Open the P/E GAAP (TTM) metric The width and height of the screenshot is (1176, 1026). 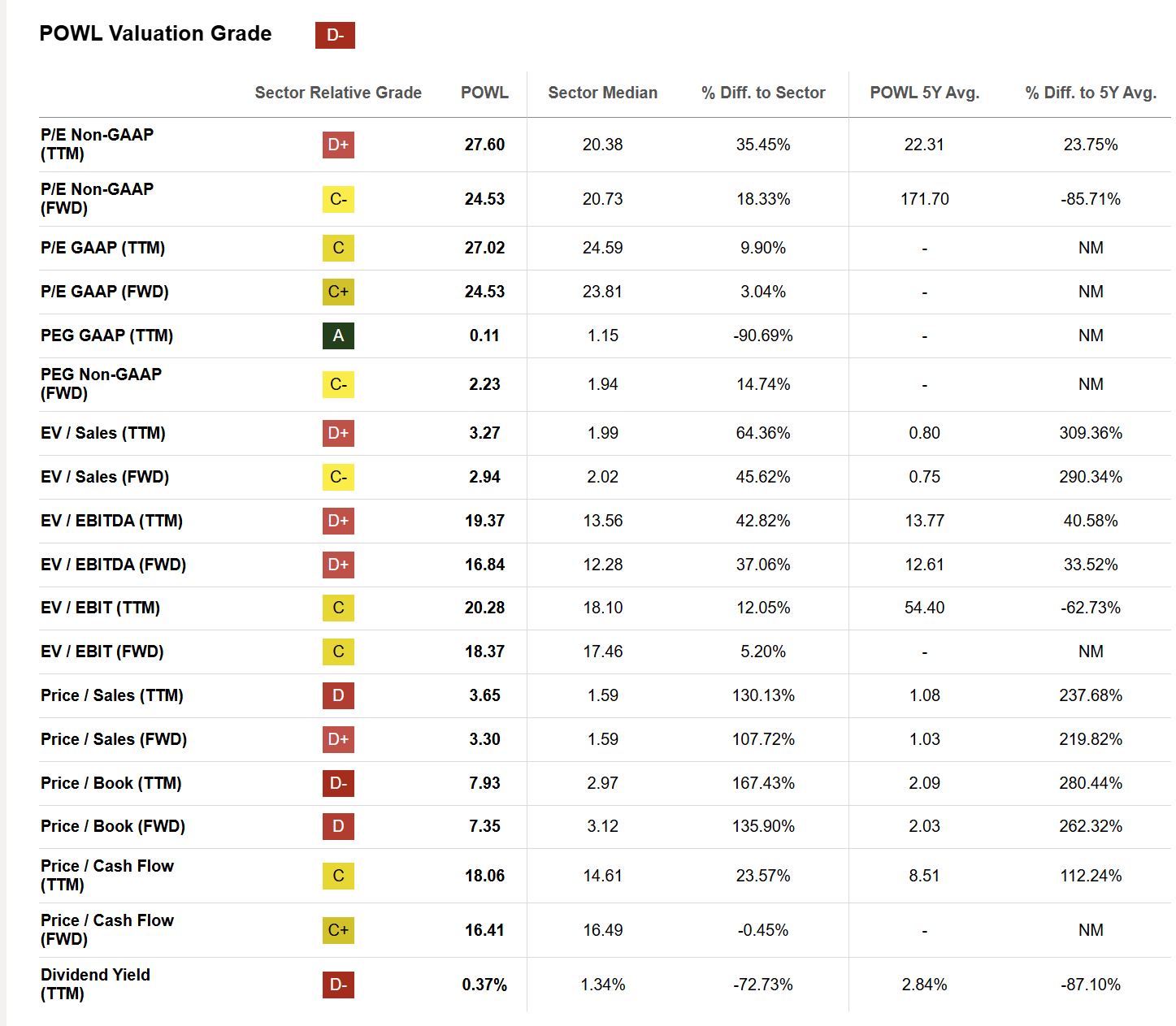(102, 248)
